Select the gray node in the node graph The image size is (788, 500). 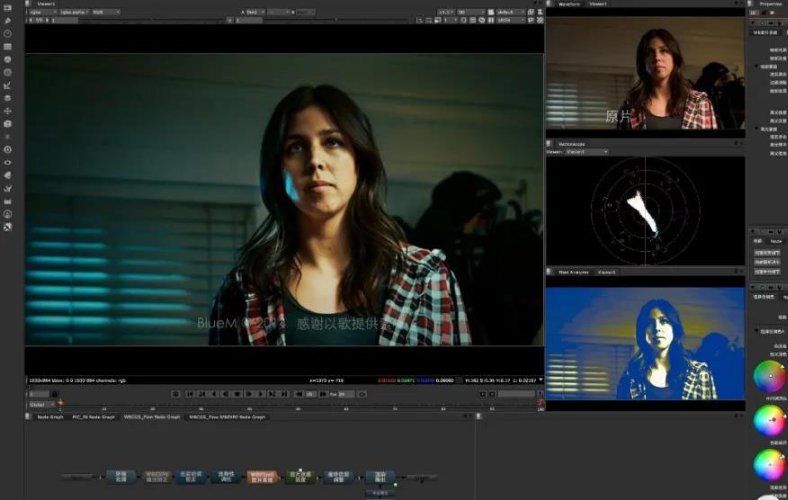157,477
